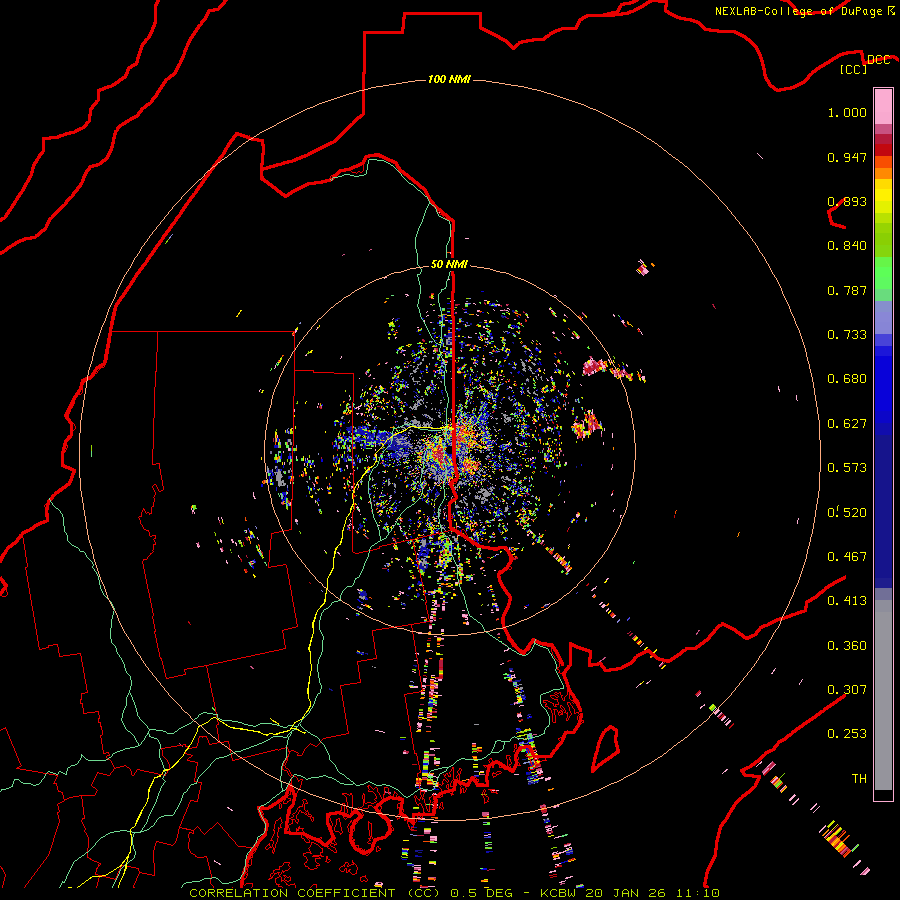Click the 0.467 legend value
Image resolution: width=900 pixels, height=900 pixels.
(x=847, y=557)
